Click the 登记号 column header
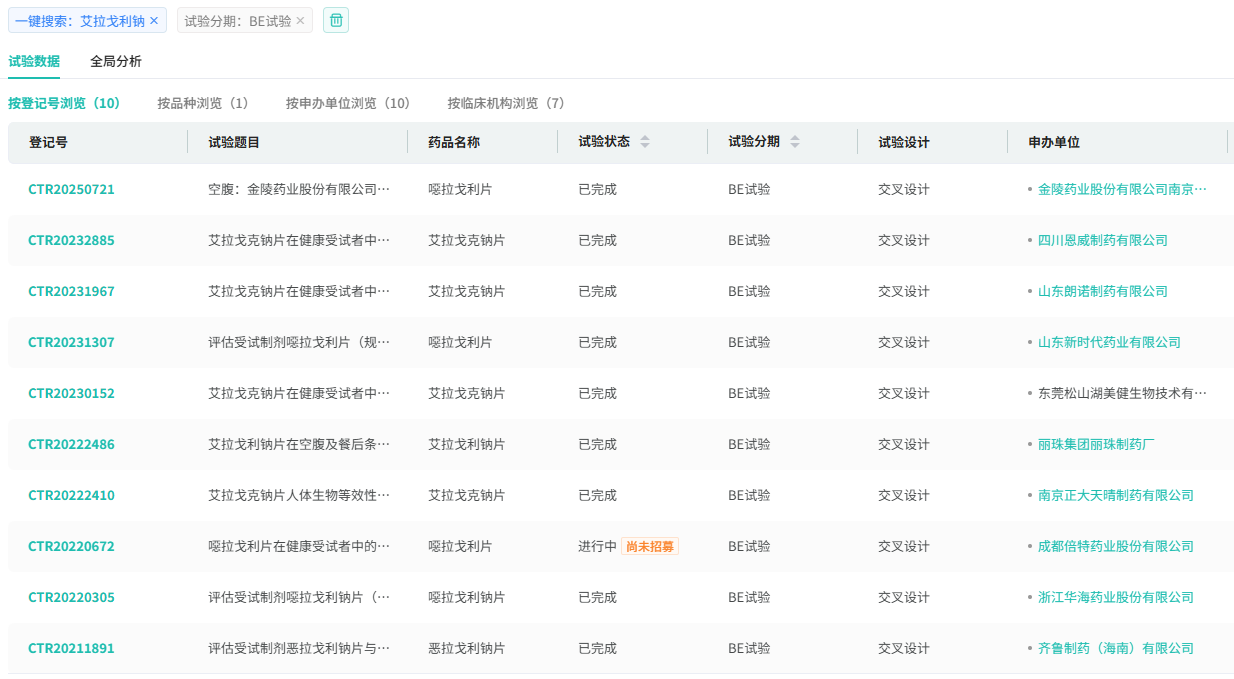Image resolution: width=1234 pixels, height=679 pixels. [48, 142]
